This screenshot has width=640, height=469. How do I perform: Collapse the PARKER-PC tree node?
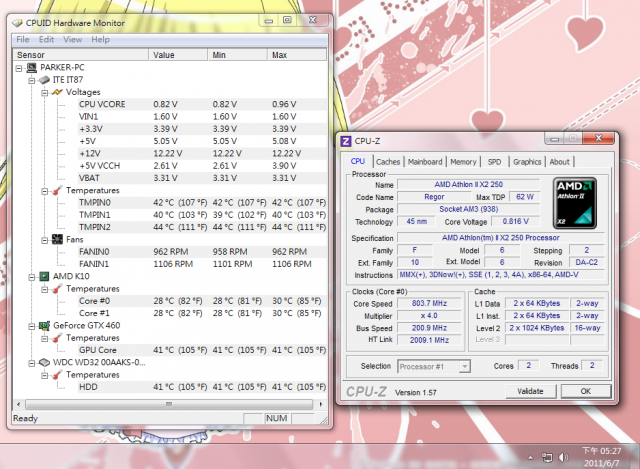point(19,68)
